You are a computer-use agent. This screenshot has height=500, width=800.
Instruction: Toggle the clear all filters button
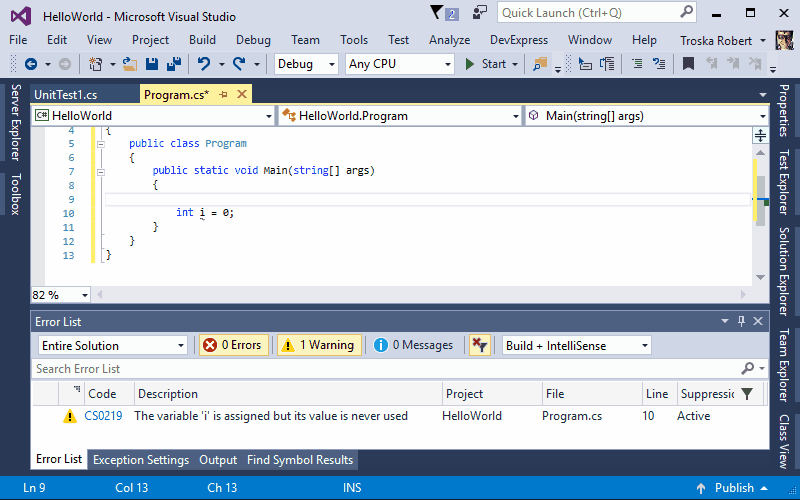click(x=480, y=345)
